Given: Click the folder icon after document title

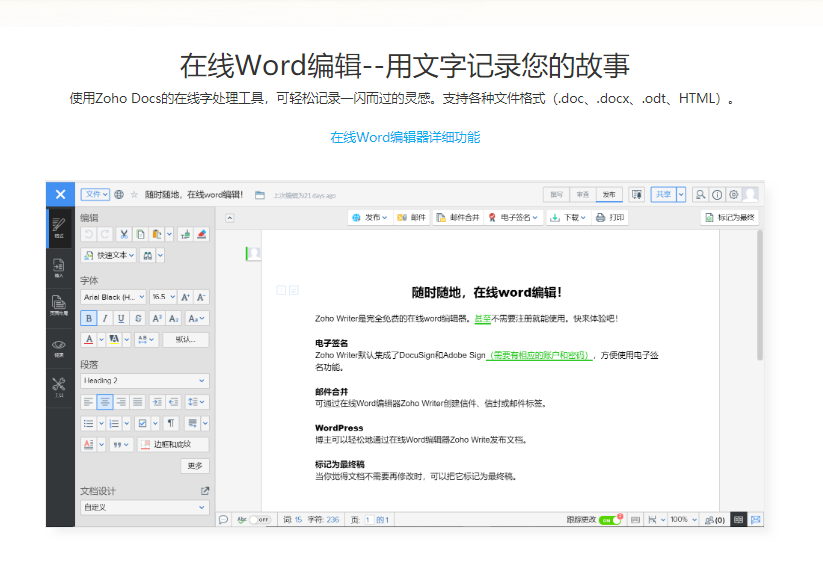Looking at the screenshot, I should click(260, 195).
